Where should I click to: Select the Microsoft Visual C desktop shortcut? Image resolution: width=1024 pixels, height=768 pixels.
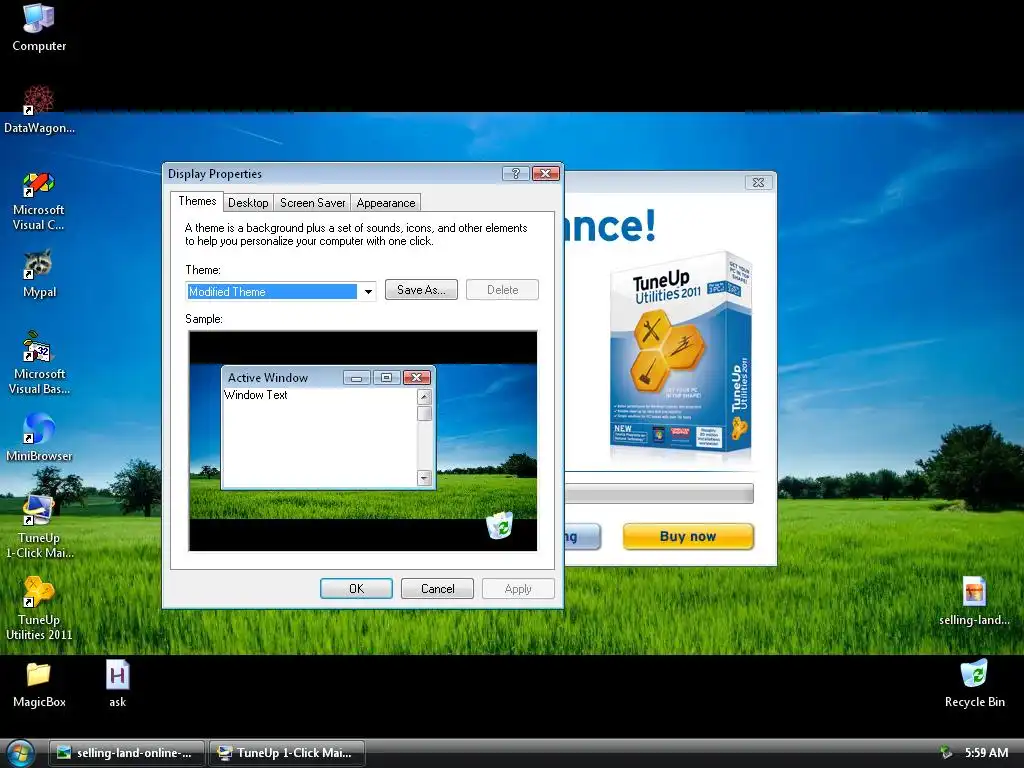pyautogui.click(x=39, y=200)
